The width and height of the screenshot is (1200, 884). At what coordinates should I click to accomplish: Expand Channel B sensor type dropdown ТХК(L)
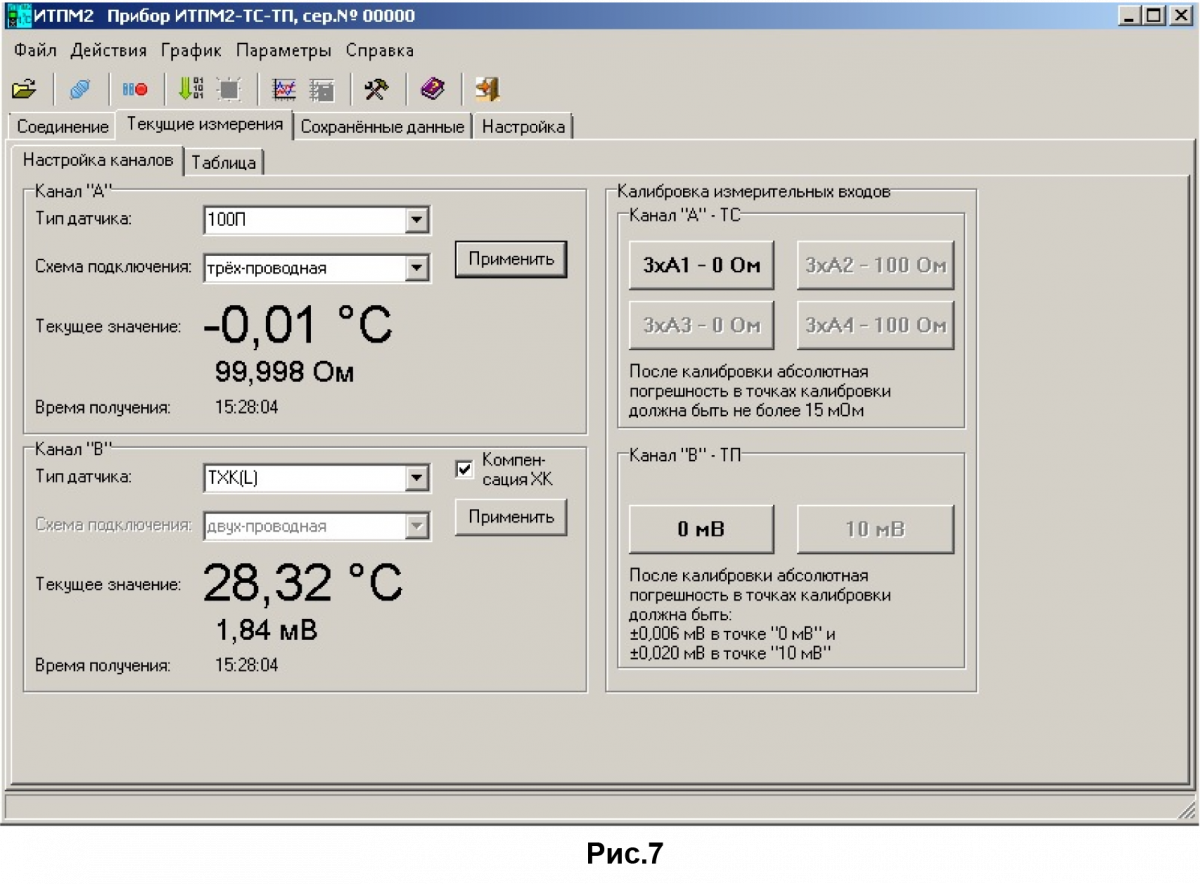coord(417,478)
